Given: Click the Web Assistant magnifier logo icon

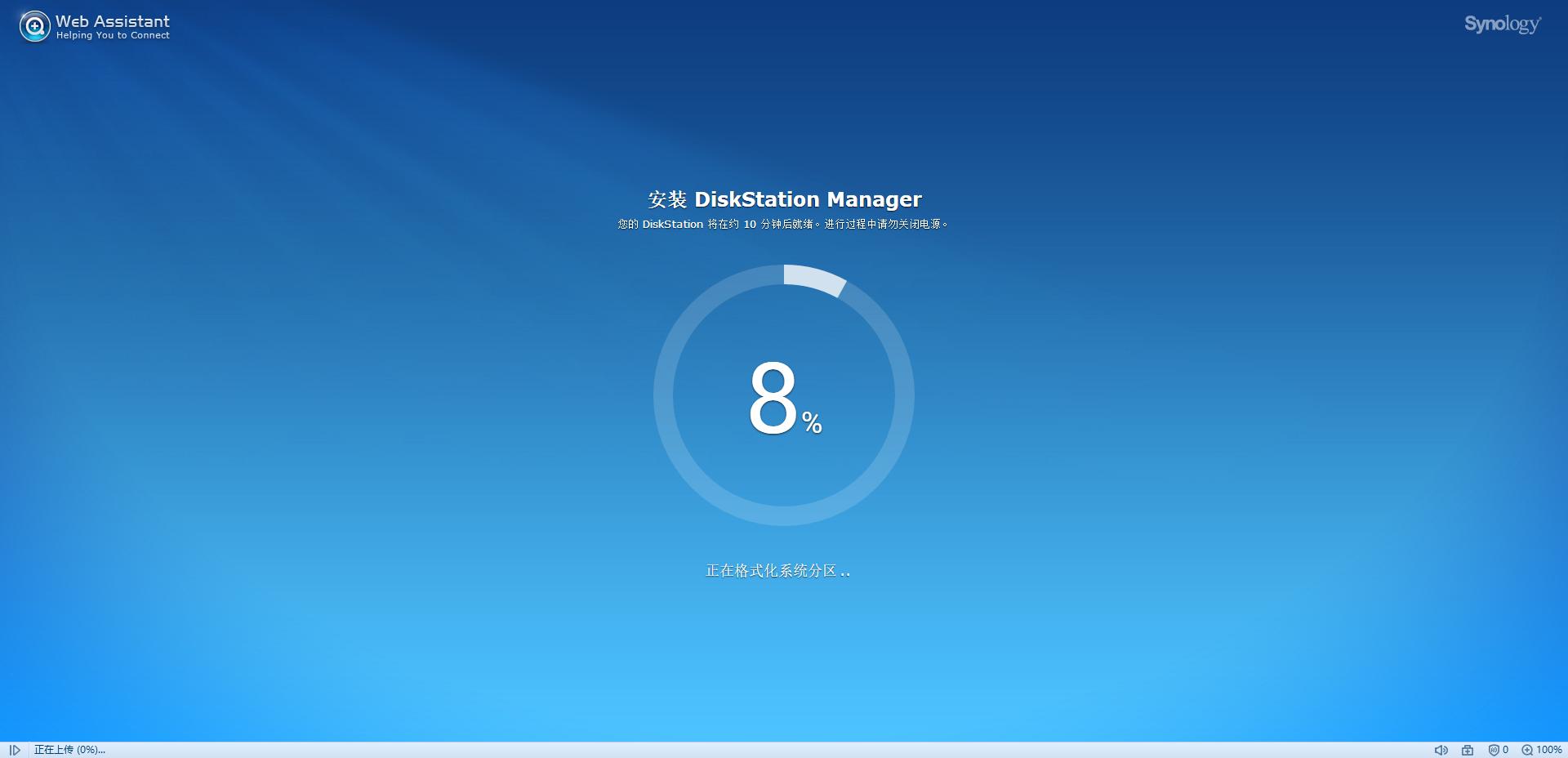Looking at the screenshot, I should (34, 27).
